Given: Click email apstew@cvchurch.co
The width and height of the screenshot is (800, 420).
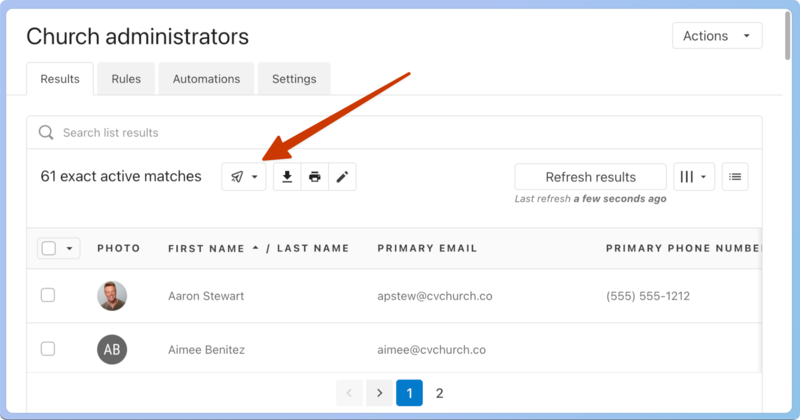Looking at the screenshot, I should 435,296.
